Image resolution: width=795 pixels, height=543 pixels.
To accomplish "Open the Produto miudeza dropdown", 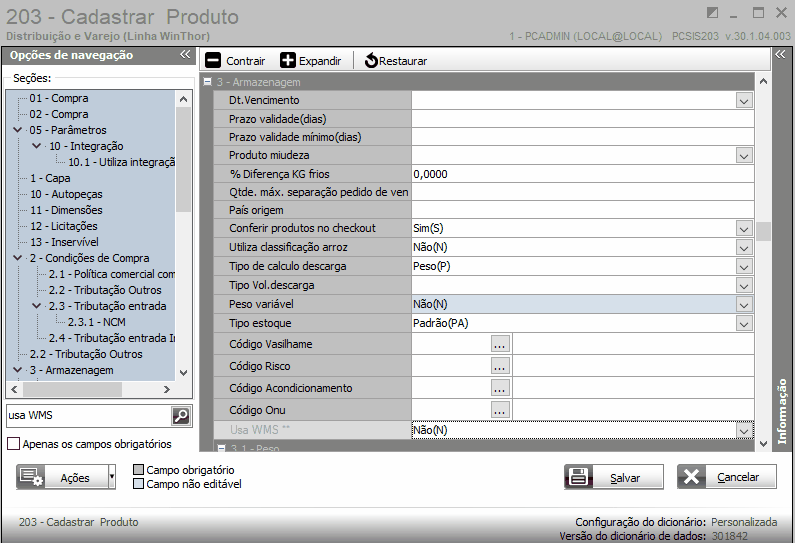I will [744, 156].
